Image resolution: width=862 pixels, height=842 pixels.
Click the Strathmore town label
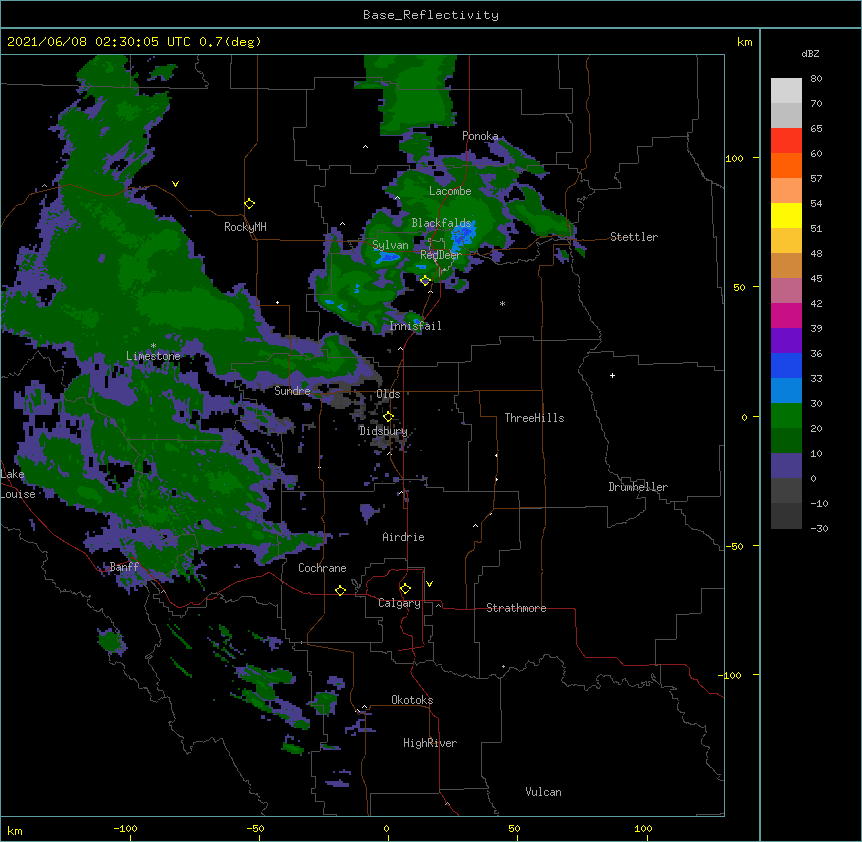(x=516, y=608)
